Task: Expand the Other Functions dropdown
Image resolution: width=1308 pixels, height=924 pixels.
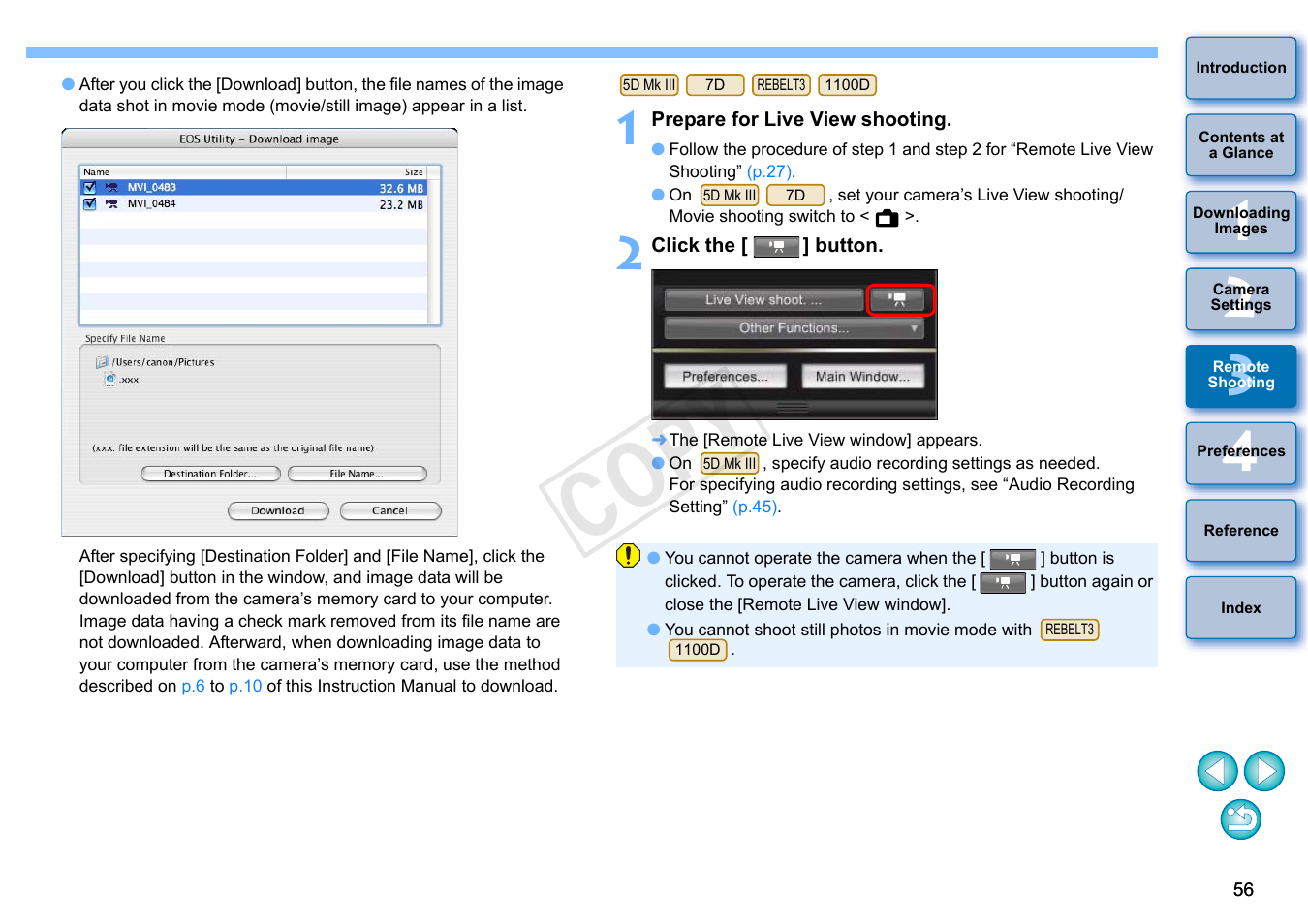Action: tap(794, 328)
